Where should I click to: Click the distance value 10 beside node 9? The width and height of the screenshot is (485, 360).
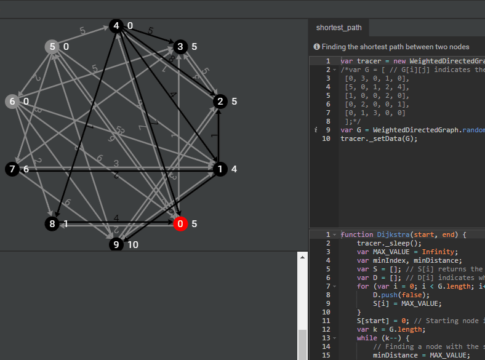[x=133, y=245]
